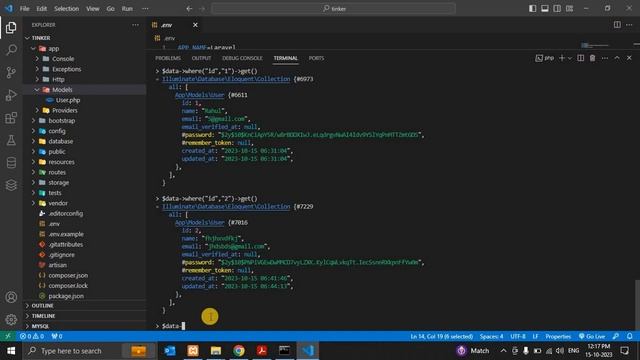Maximize the panel with the up chevron
This screenshot has height=360, width=640.
tap(617, 58)
